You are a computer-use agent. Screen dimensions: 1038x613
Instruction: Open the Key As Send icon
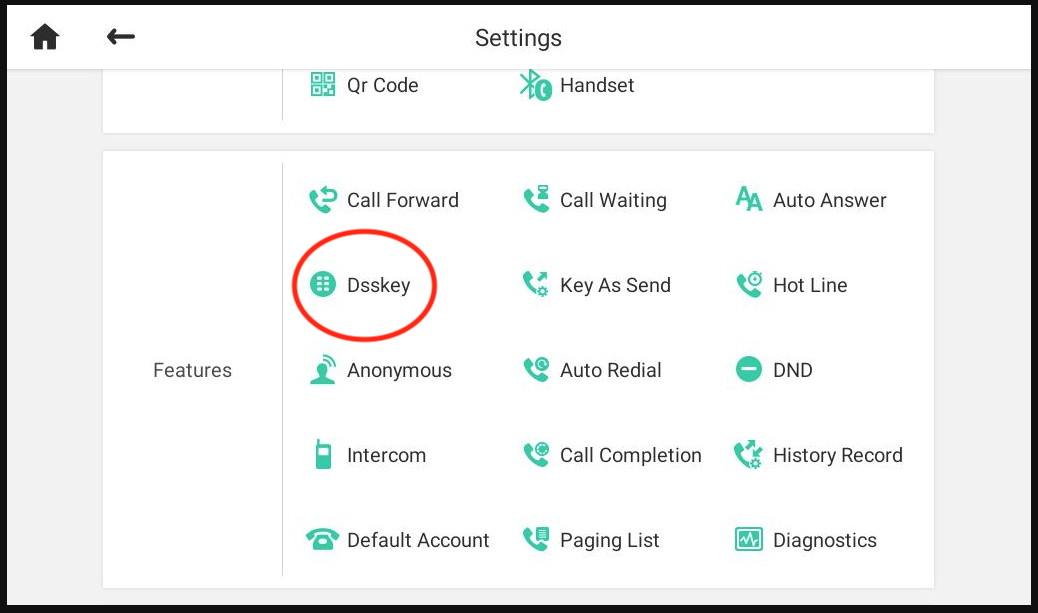[536, 285]
